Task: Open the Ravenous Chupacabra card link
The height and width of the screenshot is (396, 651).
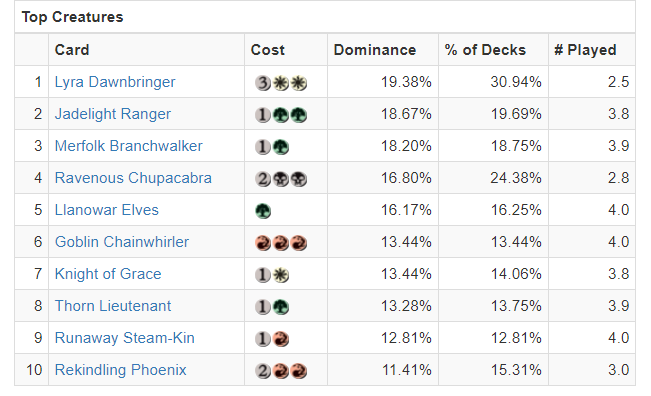Action: [x=133, y=178]
